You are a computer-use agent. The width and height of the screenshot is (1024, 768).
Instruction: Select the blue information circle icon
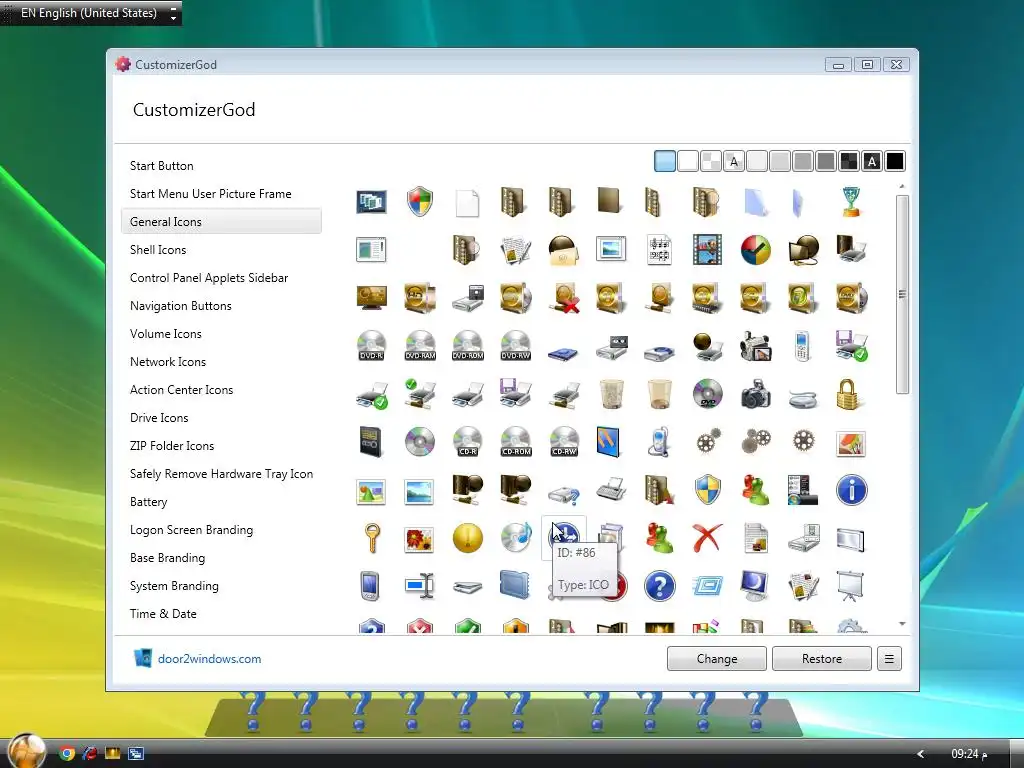coord(852,490)
